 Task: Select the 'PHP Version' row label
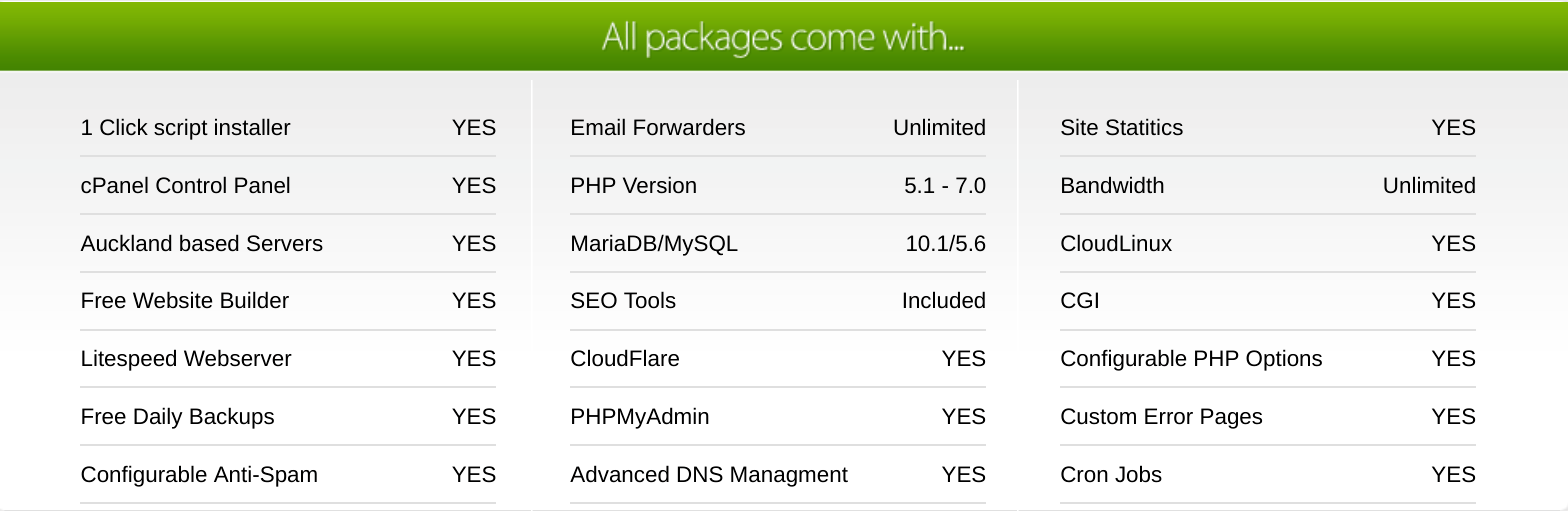633,186
